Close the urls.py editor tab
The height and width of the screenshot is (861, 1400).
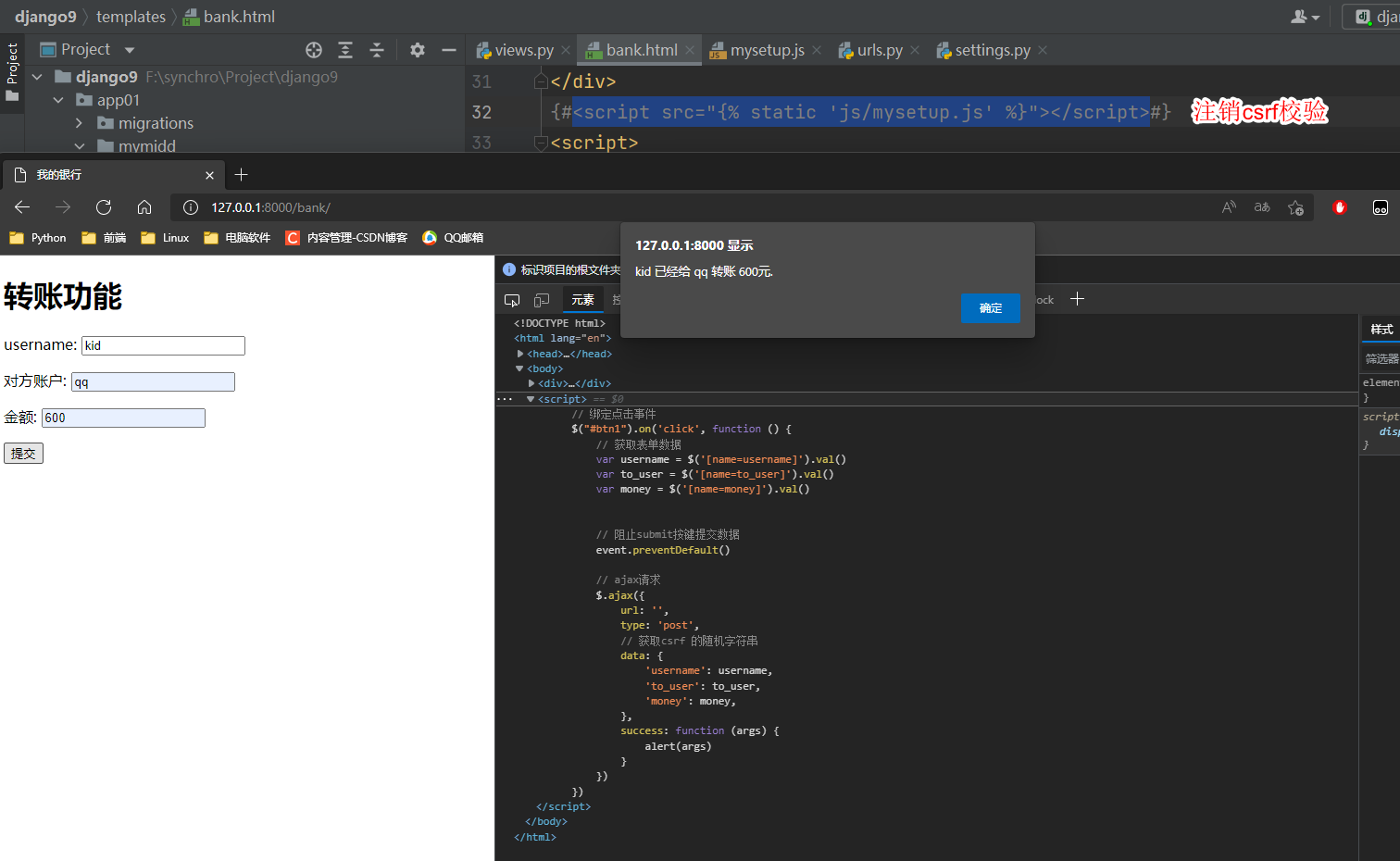(x=915, y=50)
